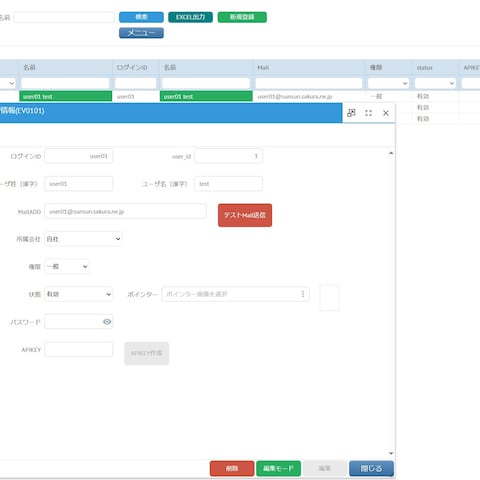480x480 pixels.
Task: Click the パスワード input field
Action: pos(78,322)
